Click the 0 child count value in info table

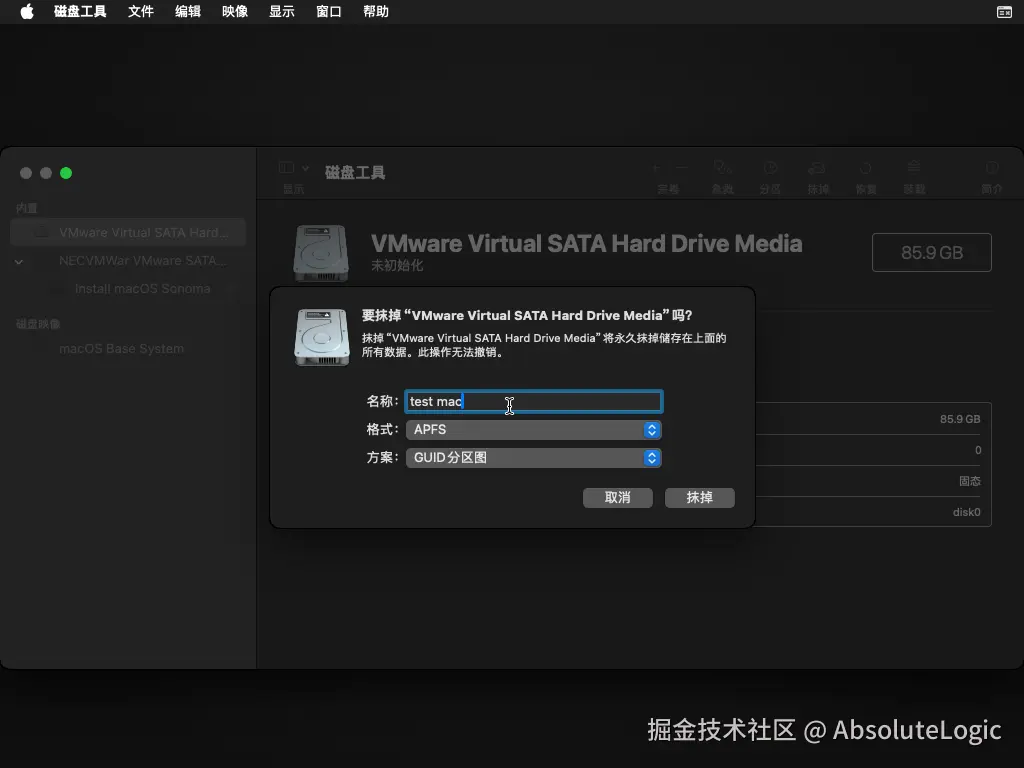[x=978, y=450]
